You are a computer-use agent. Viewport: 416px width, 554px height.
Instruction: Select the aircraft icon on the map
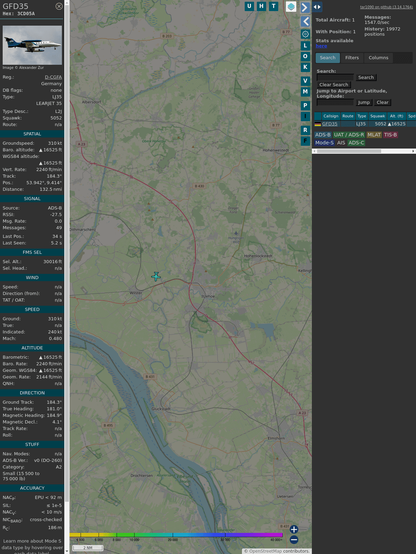156,276
